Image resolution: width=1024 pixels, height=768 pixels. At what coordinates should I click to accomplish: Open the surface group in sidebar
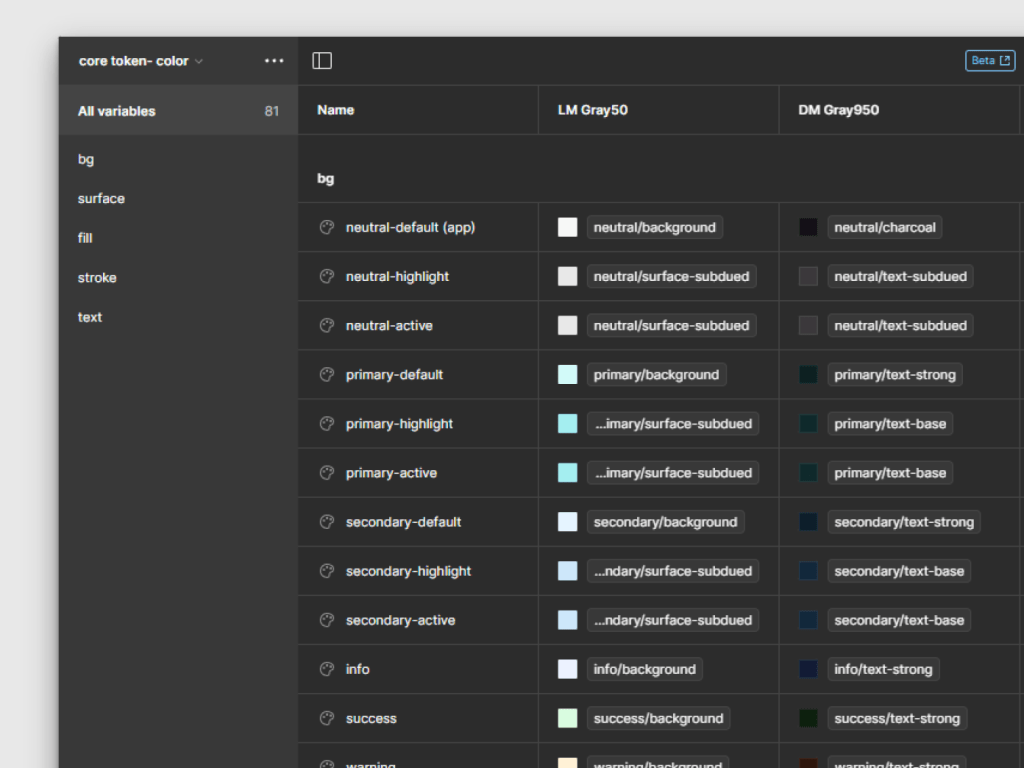(101, 199)
